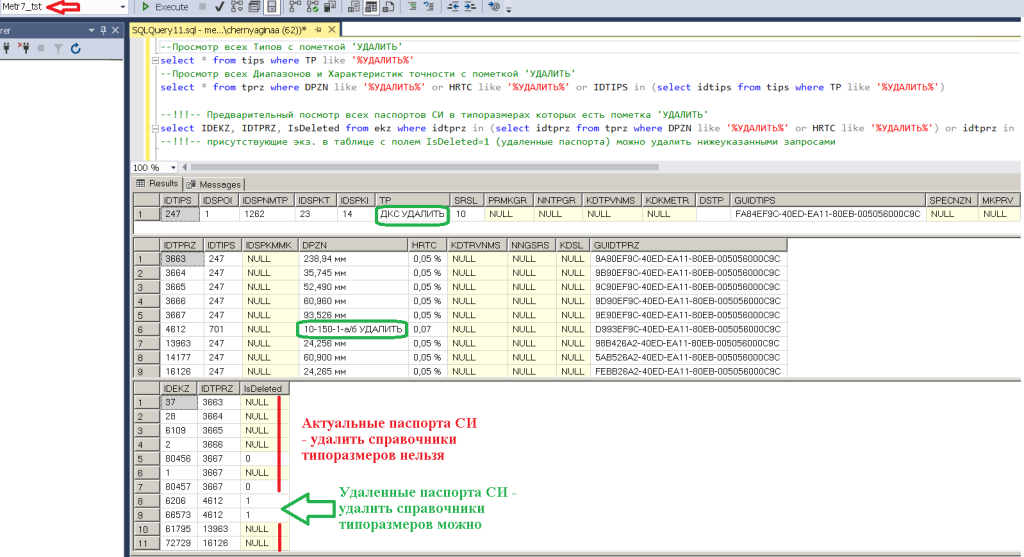Click the SPECNZN column header
This screenshot has height=557, width=1024.
click(951, 200)
